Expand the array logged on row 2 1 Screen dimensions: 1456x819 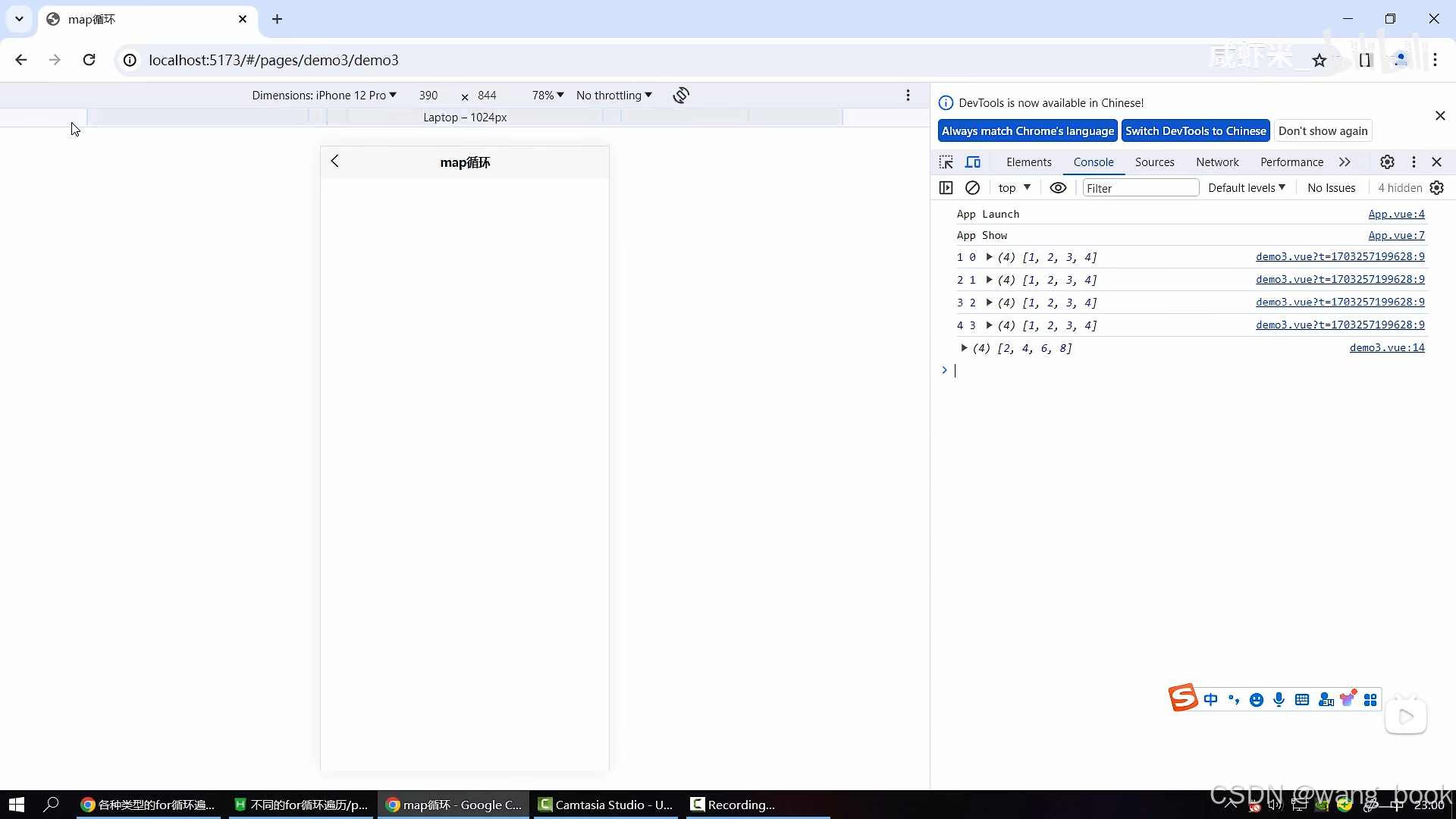pos(989,280)
